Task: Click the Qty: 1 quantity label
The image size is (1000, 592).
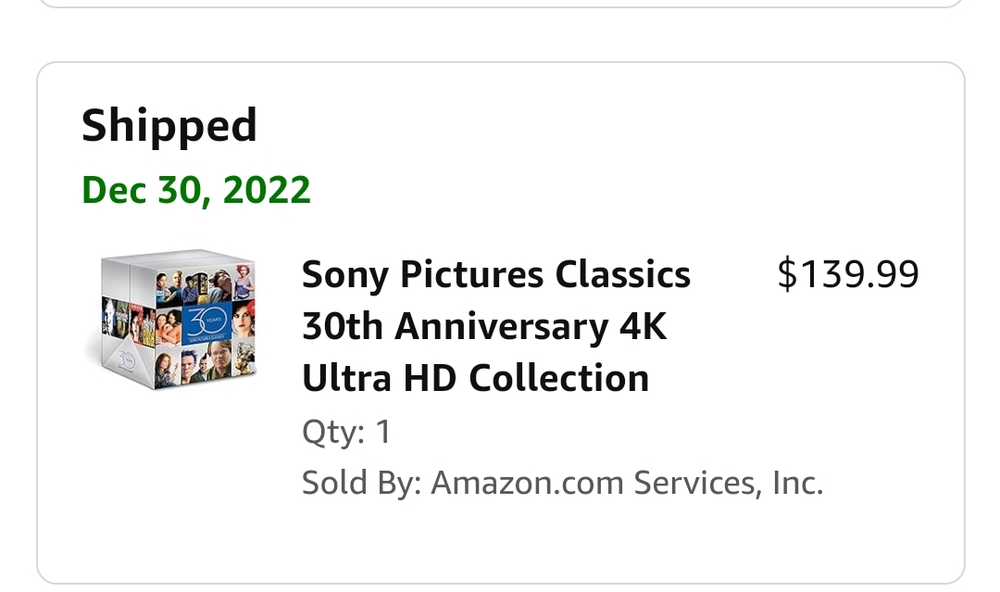Action: coord(346,432)
